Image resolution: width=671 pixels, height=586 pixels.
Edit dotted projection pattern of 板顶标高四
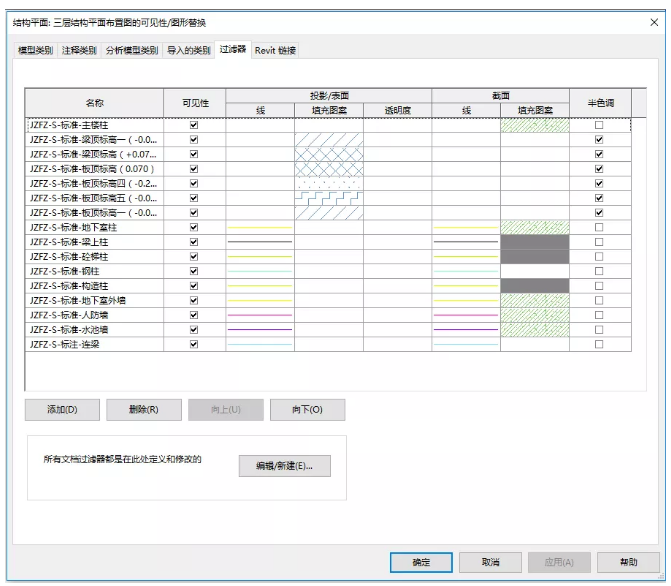tap(329, 183)
